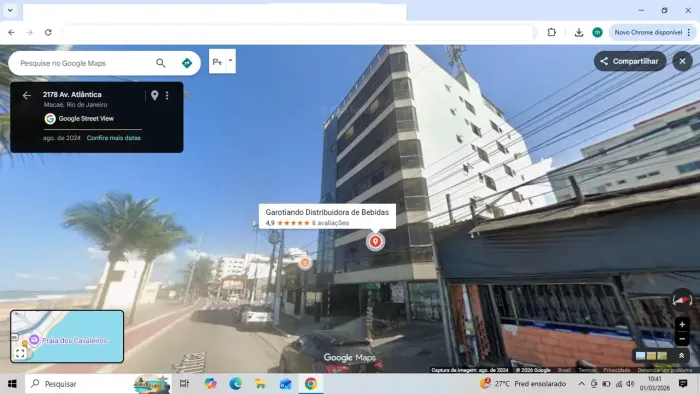
Task: Click the network tray icon
Action: pos(619,383)
